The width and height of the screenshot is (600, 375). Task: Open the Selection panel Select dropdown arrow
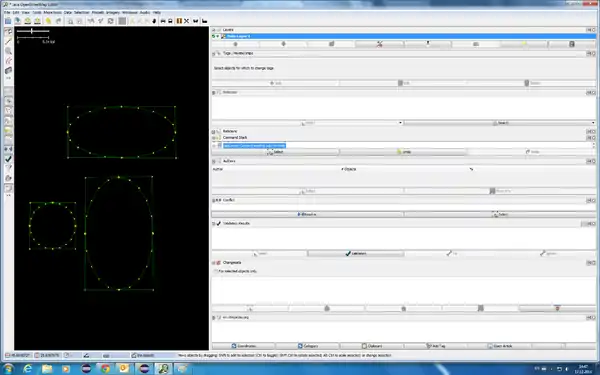pos(400,123)
